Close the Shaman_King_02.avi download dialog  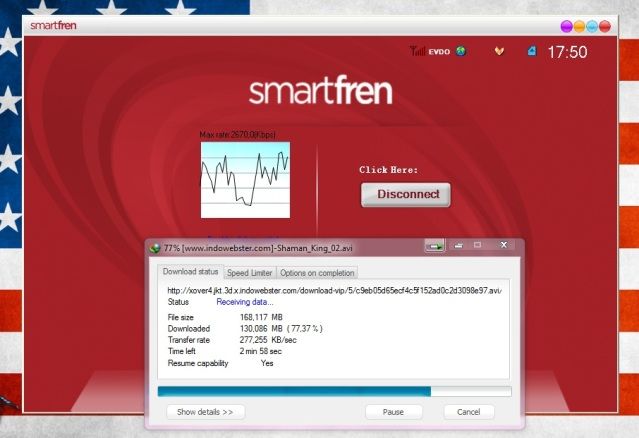[x=504, y=244]
